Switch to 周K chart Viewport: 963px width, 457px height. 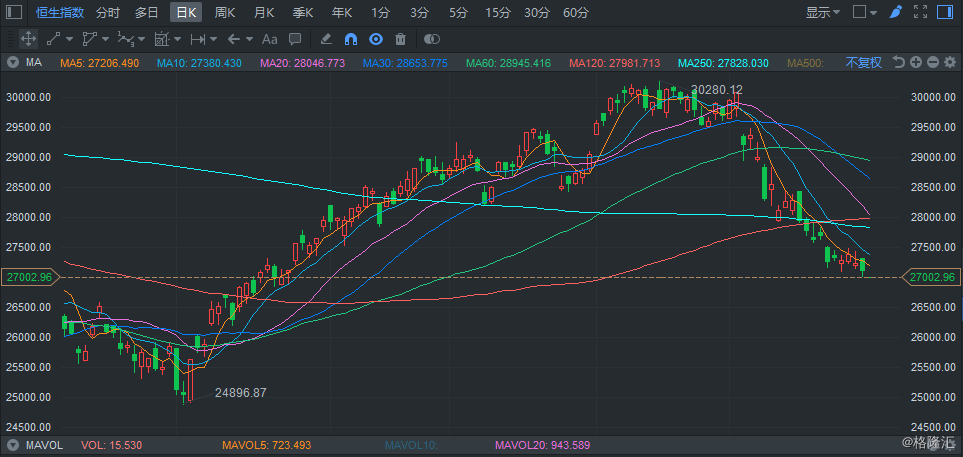tap(225, 12)
